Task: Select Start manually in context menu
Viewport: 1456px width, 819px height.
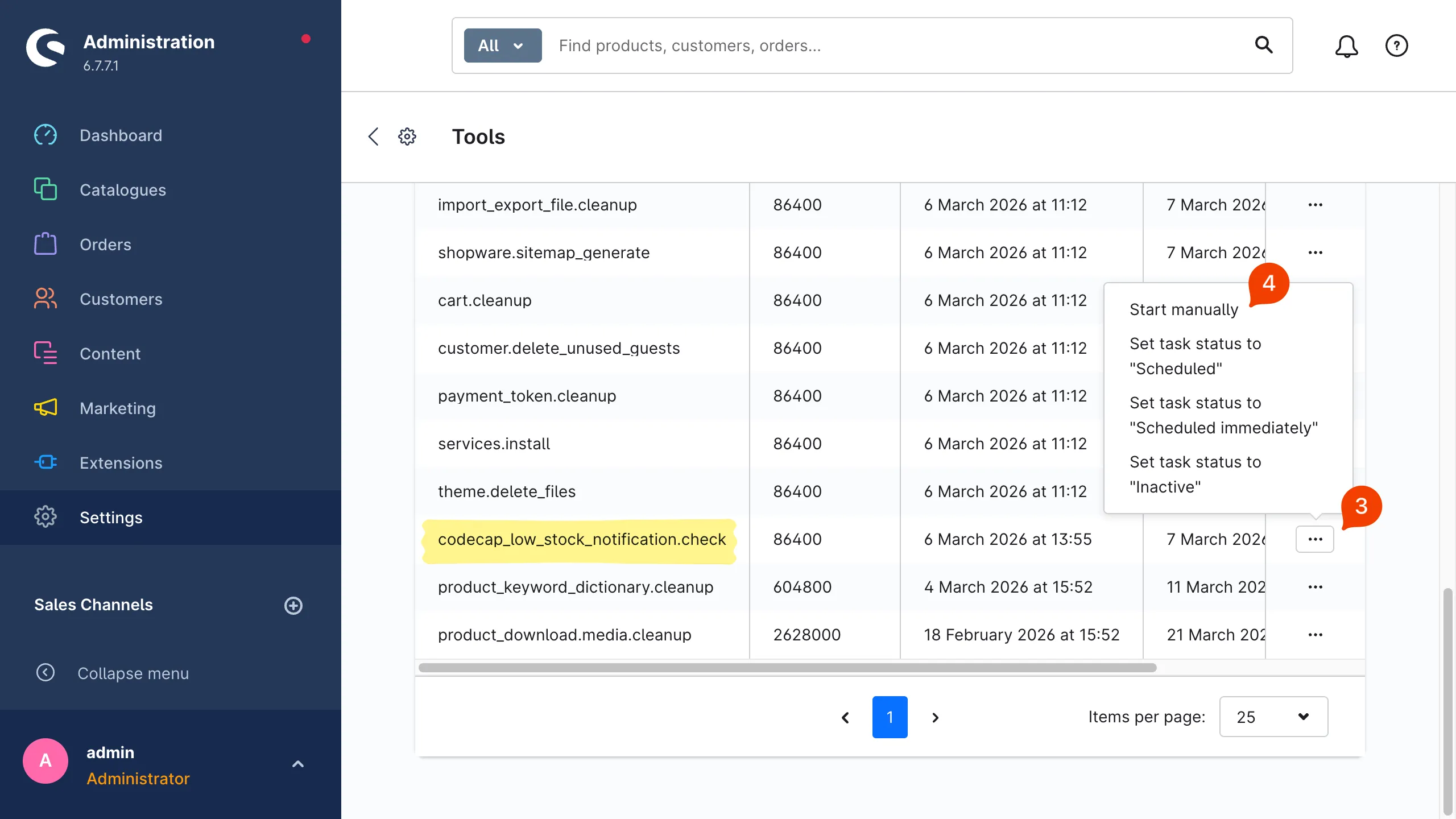Action: click(1184, 309)
